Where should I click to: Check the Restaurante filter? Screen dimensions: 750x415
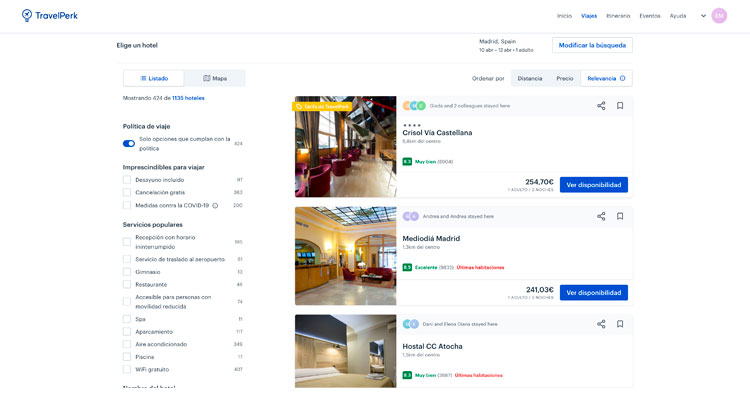click(x=127, y=284)
